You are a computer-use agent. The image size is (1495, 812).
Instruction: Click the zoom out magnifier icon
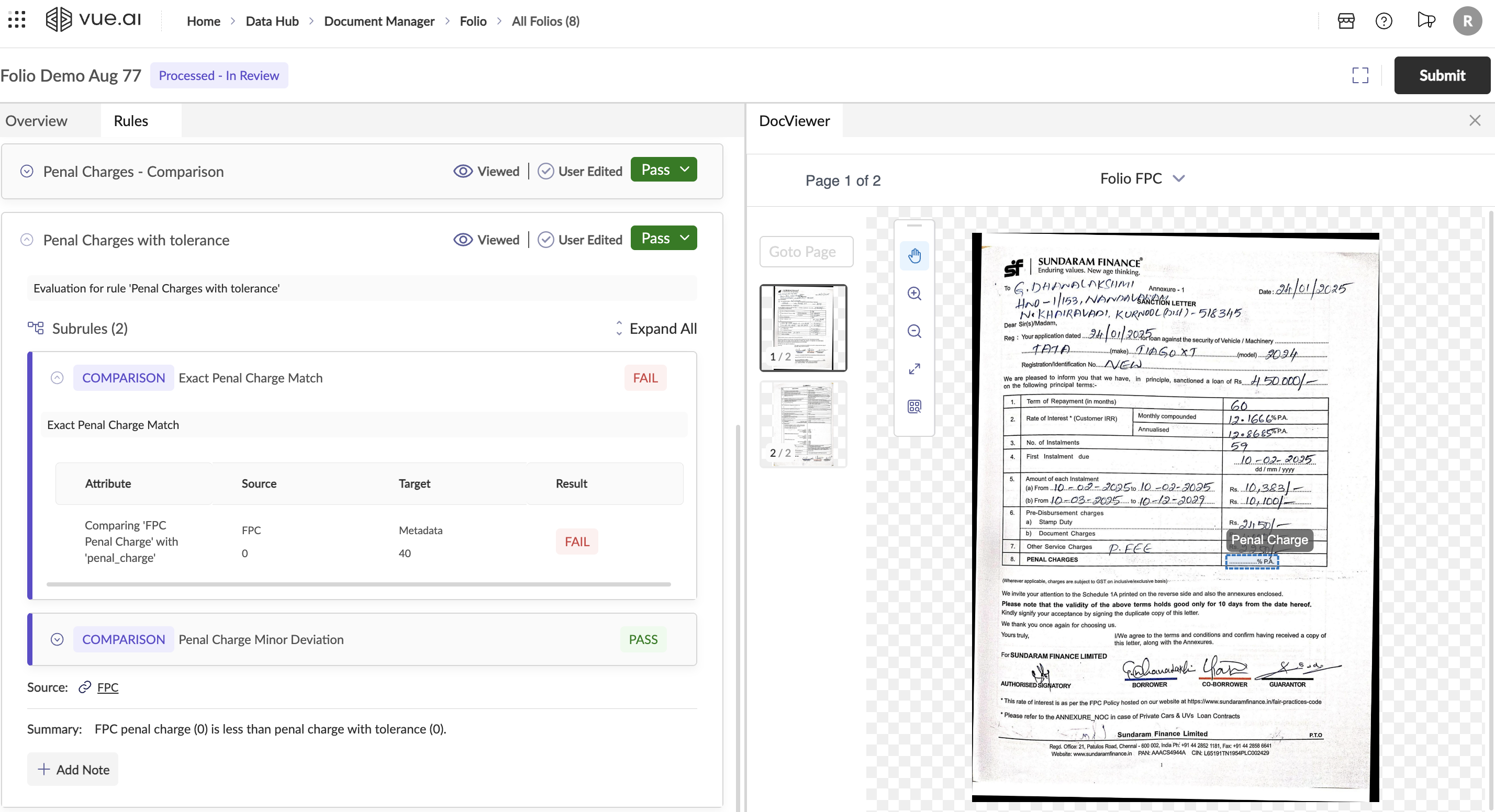tap(914, 331)
